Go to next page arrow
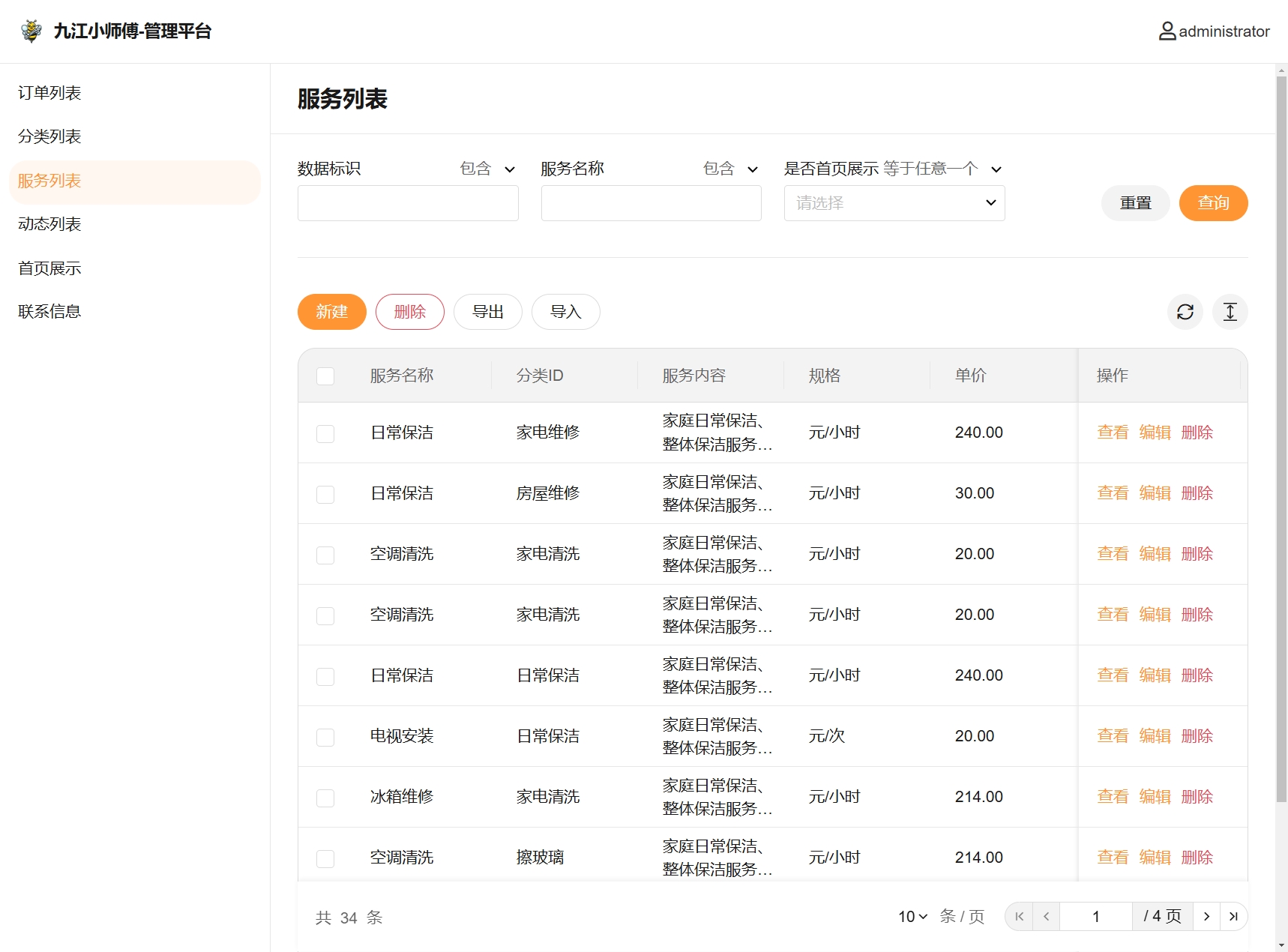The width and height of the screenshot is (1288, 952). 1206,916
